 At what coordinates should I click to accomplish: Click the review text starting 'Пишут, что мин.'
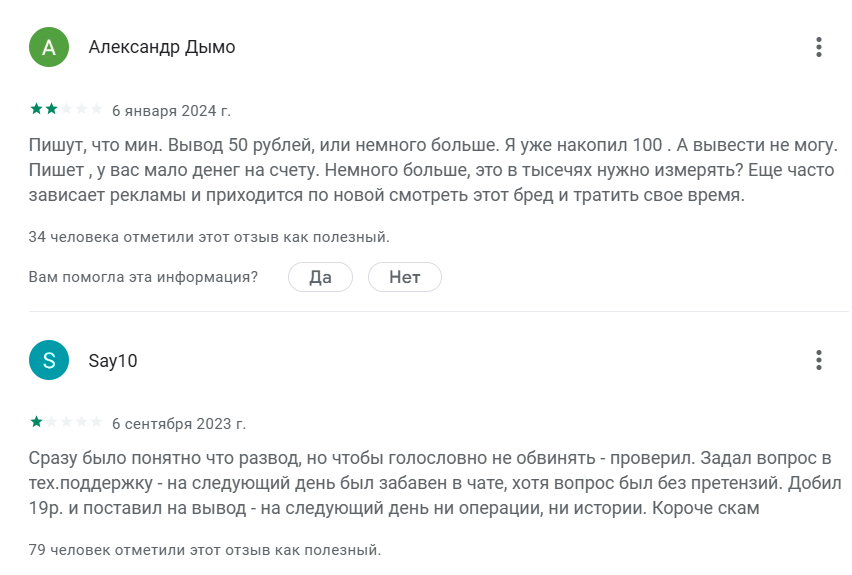point(432,169)
